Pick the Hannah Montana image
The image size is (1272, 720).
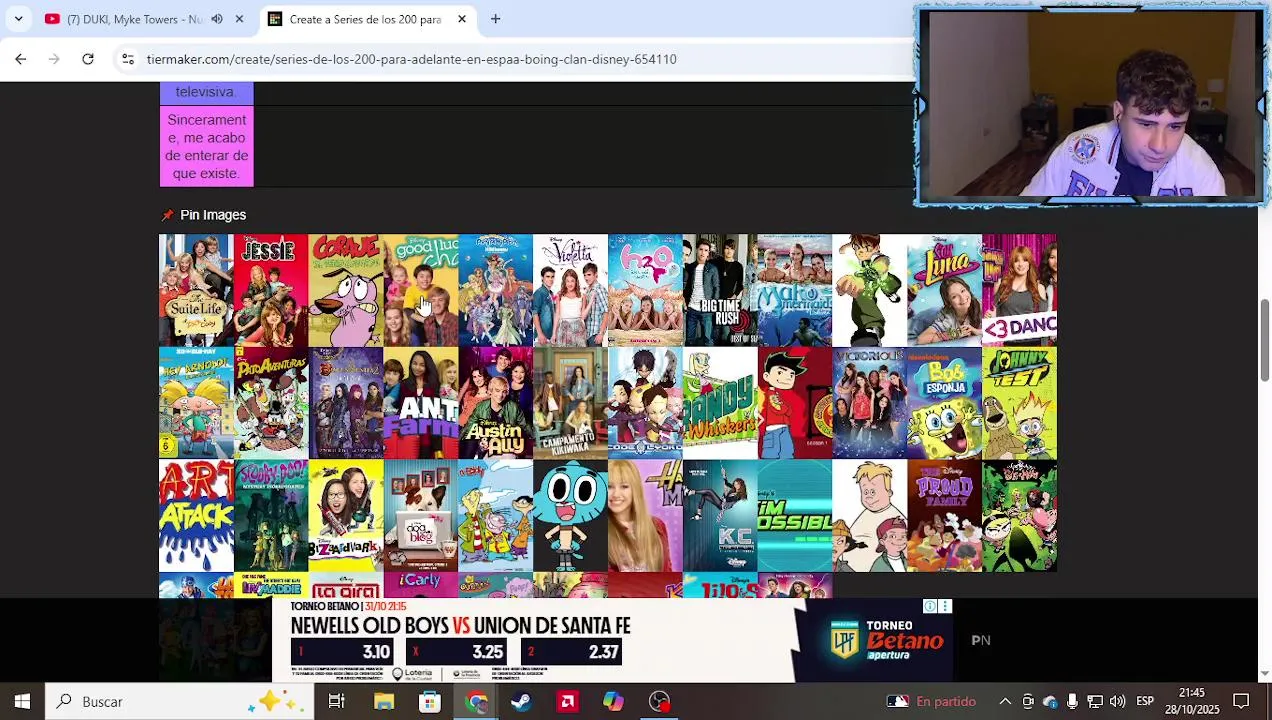click(645, 516)
